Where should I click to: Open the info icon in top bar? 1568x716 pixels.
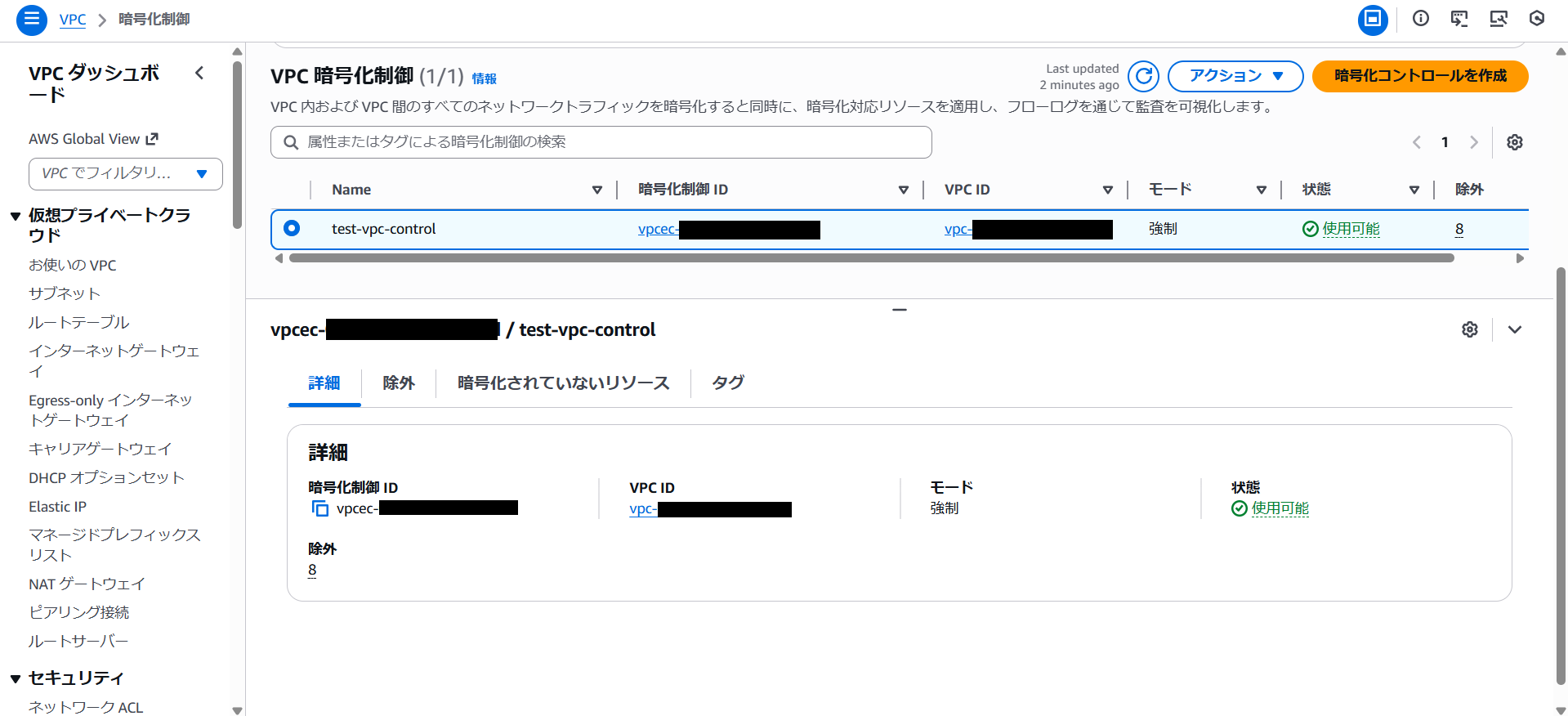[x=1421, y=19]
